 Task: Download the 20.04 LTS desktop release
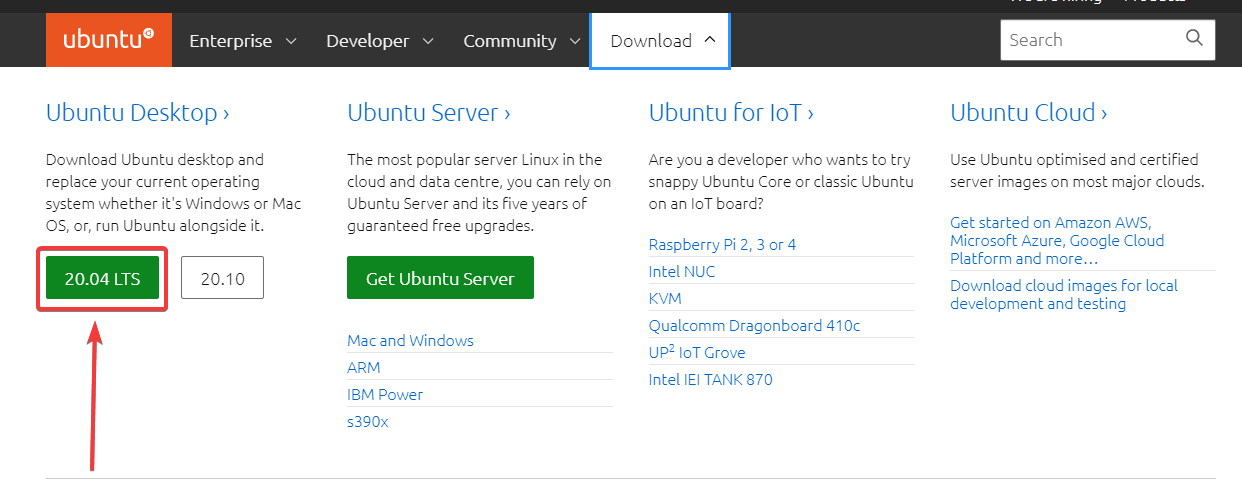click(103, 278)
